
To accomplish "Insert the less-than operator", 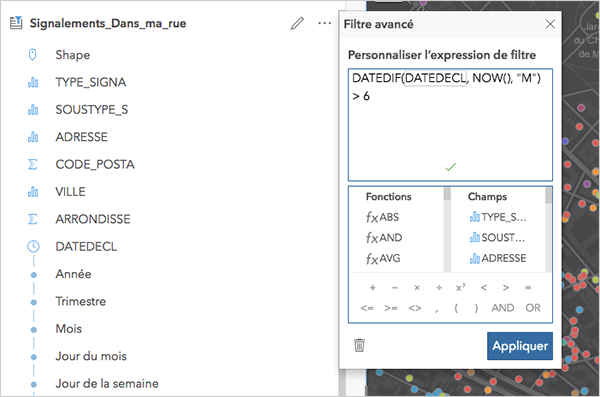I will pos(484,288).
